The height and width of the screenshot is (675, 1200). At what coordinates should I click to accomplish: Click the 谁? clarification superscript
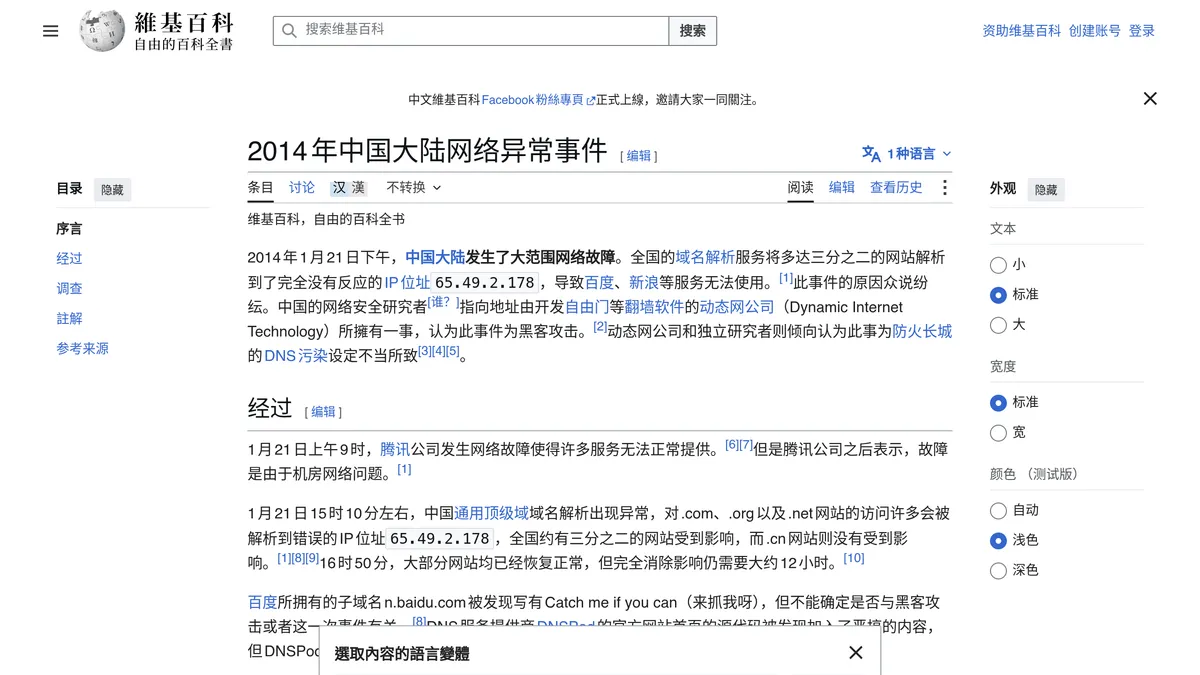point(443,301)
